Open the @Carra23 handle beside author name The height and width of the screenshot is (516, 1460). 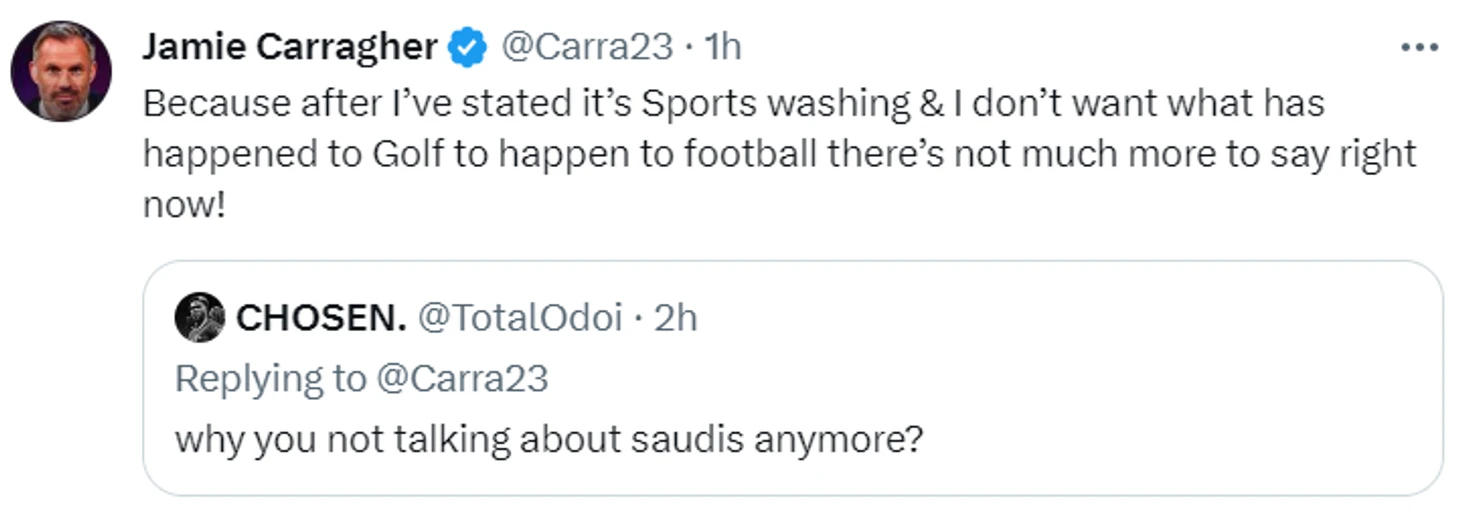coord(585,47)
